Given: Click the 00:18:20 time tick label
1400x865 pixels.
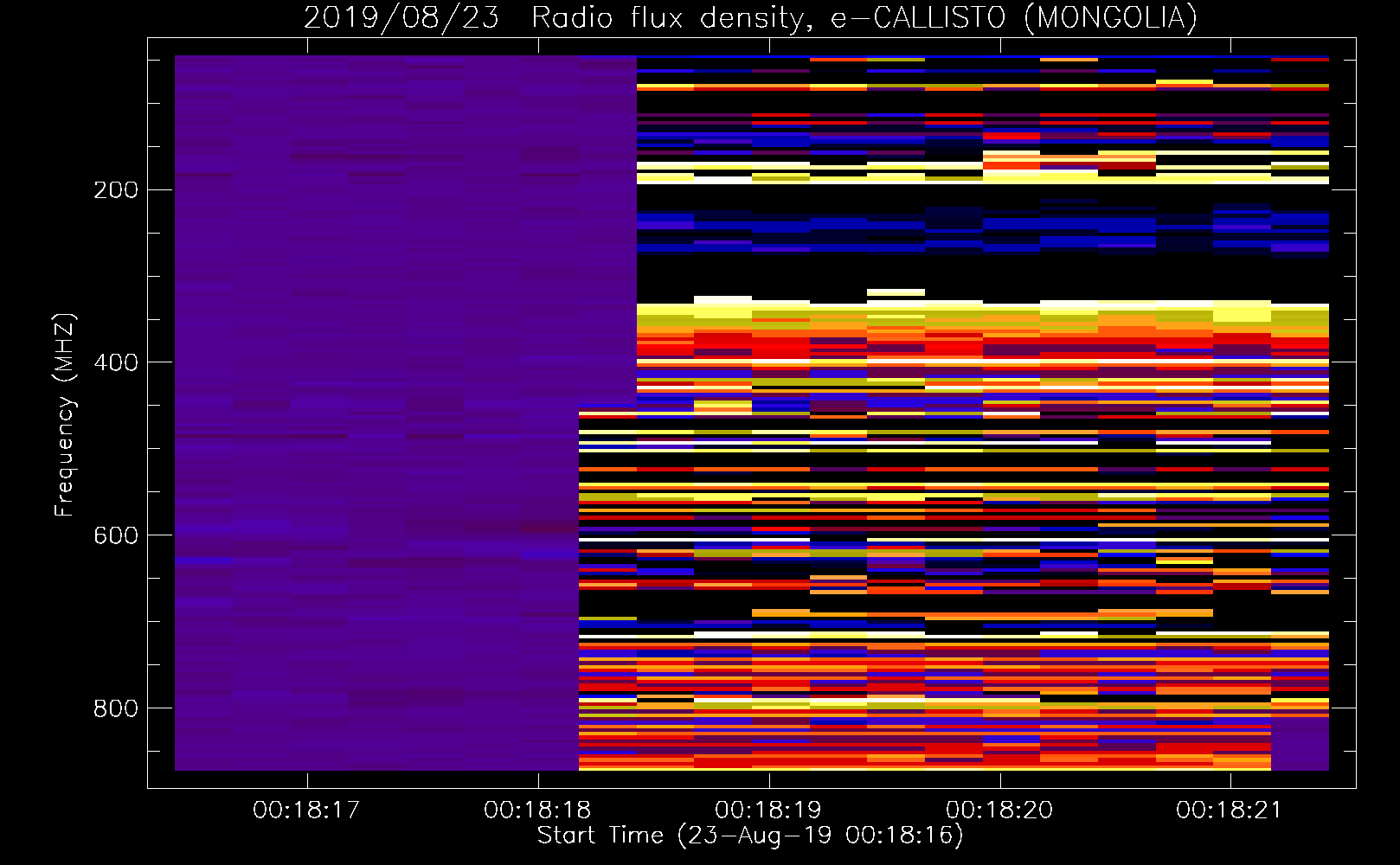Looking at the screenshot, I should [x=999, y=811].
